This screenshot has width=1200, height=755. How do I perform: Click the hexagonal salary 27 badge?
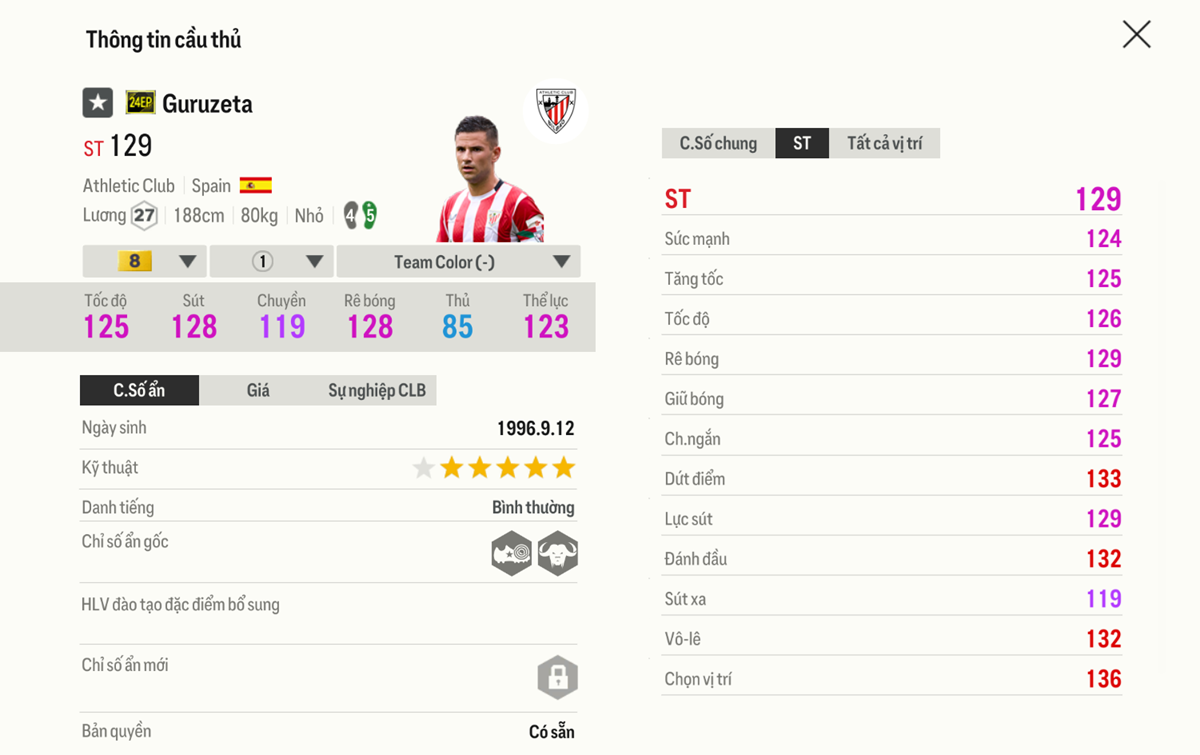tap(145, 216)
